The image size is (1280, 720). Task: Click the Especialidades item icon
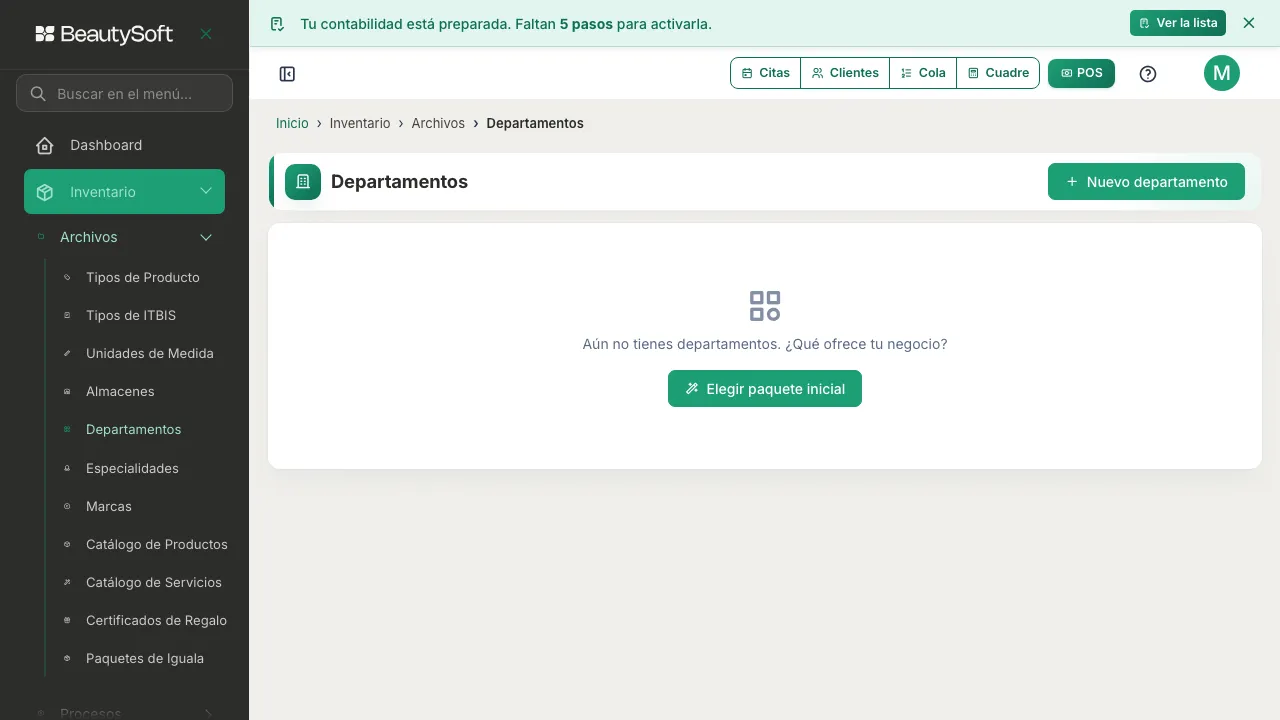click(67, 469)
